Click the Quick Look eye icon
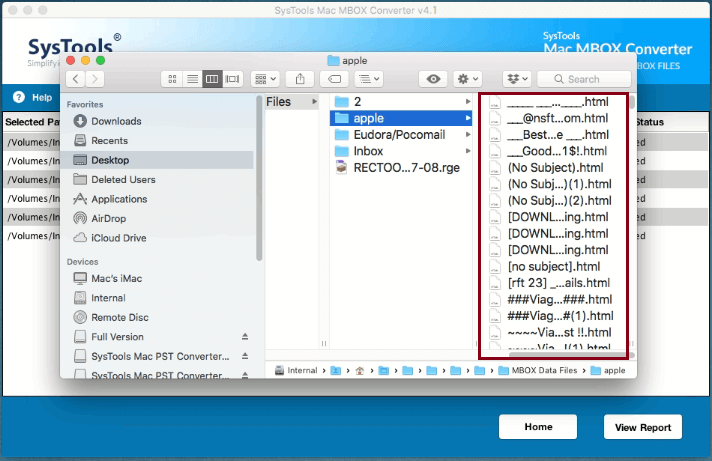The image size is (712, 461). coord(433,79)
